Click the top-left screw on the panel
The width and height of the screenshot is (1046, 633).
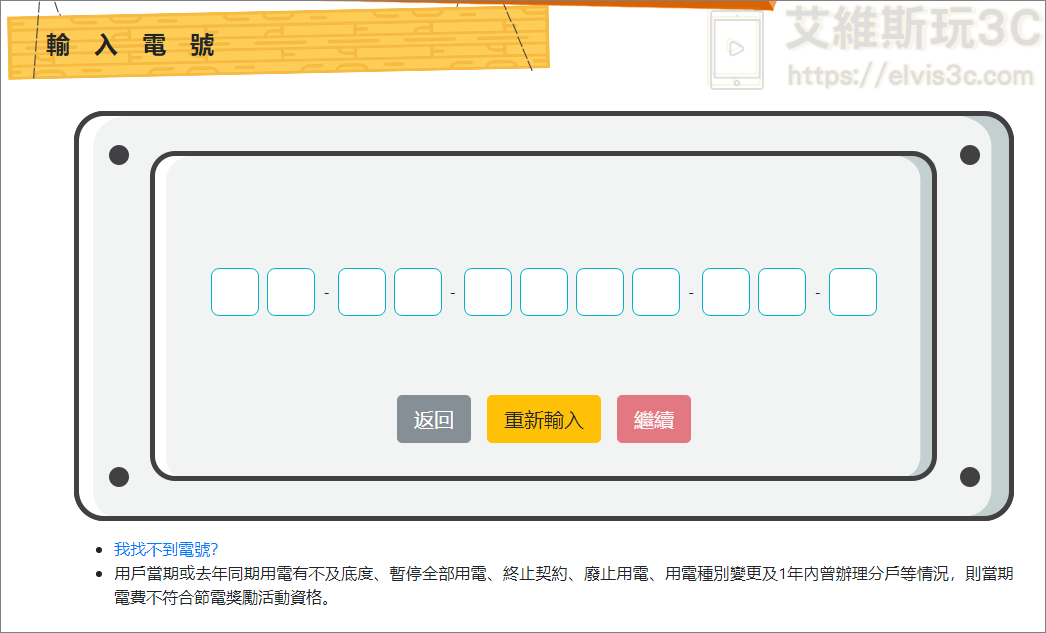119,155
